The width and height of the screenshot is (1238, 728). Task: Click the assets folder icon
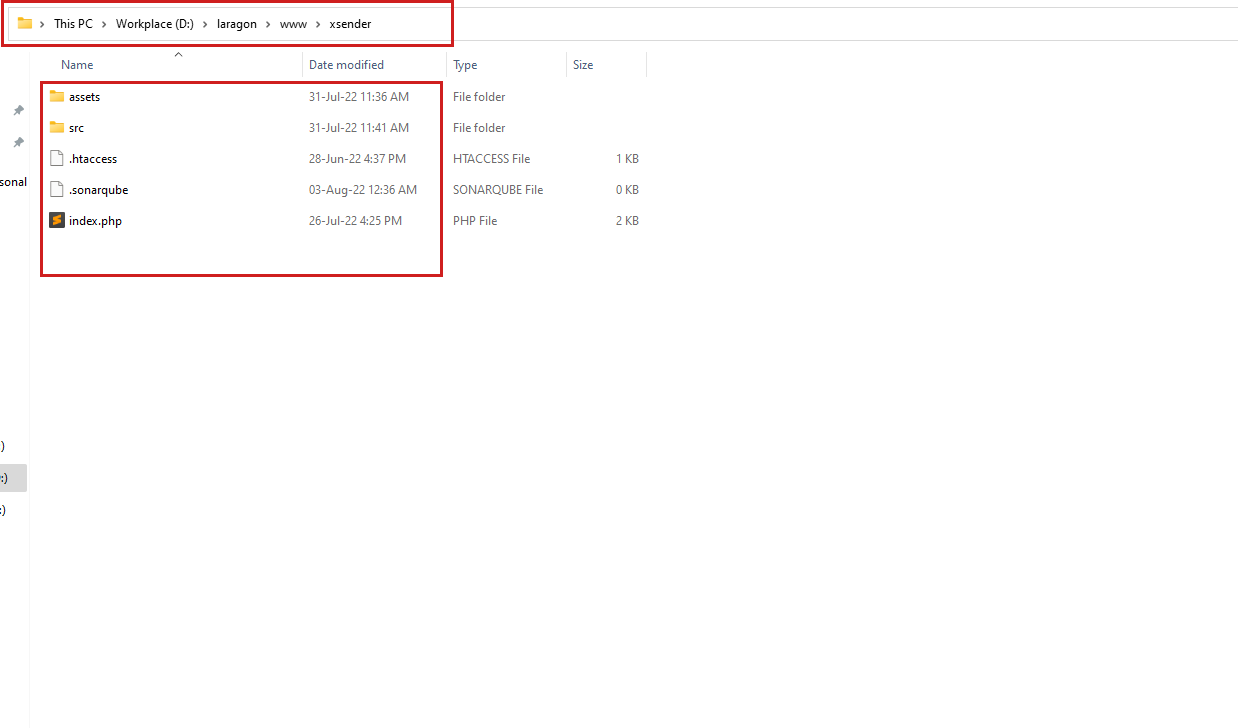57,97
